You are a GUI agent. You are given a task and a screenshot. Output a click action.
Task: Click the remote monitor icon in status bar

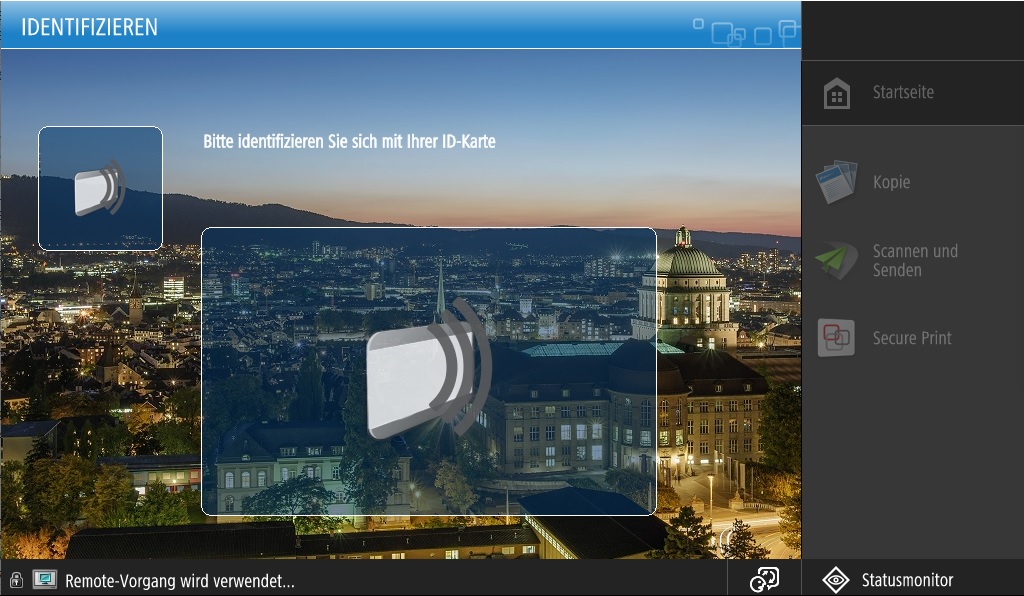[x=44, y=580]
